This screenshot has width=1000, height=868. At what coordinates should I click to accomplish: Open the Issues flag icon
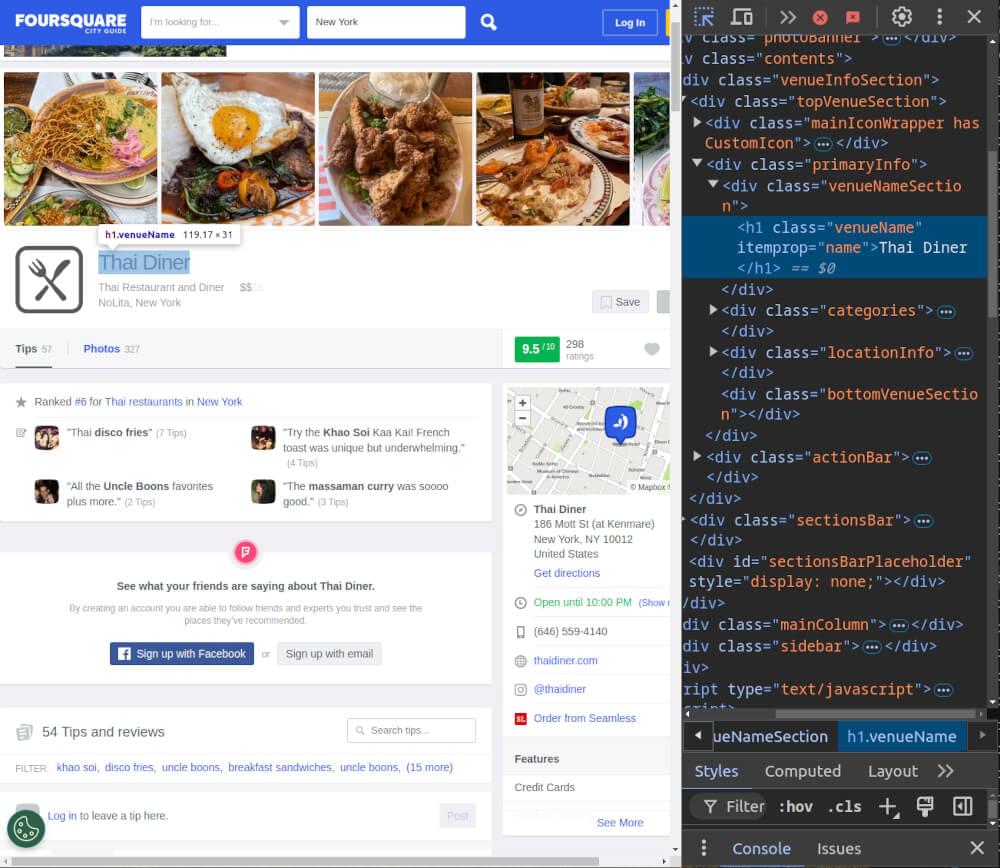coord(854,17)
